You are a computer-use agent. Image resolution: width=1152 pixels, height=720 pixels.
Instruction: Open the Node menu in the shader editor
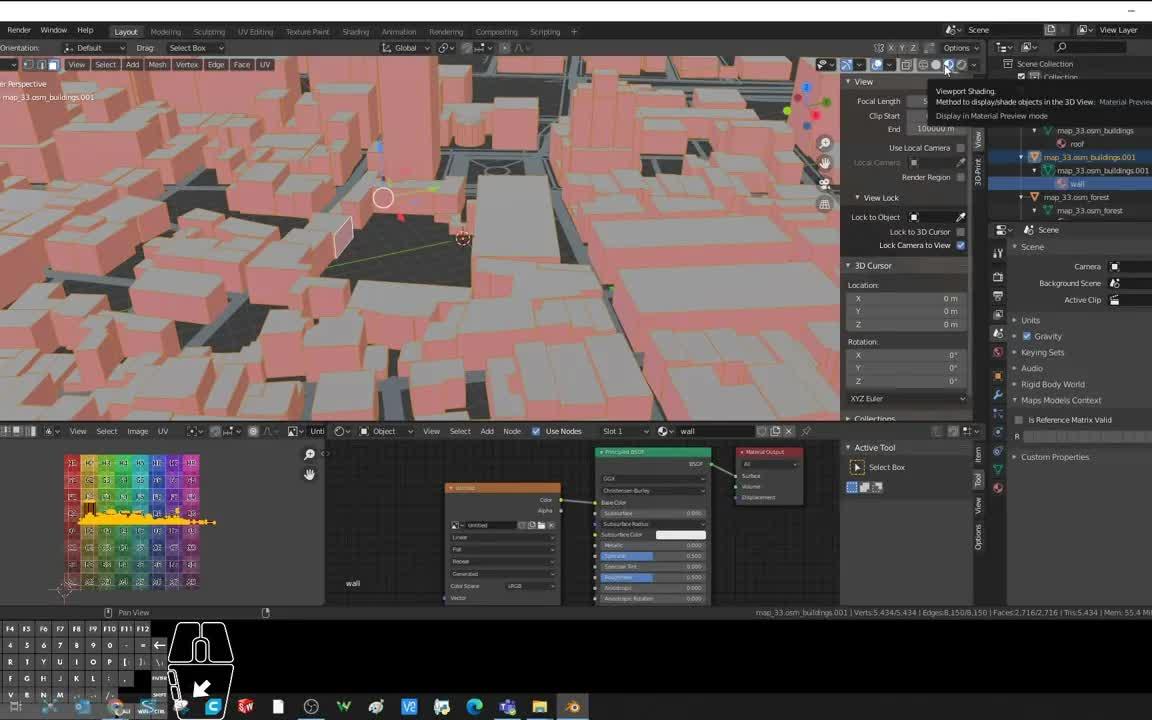(512, 431)
